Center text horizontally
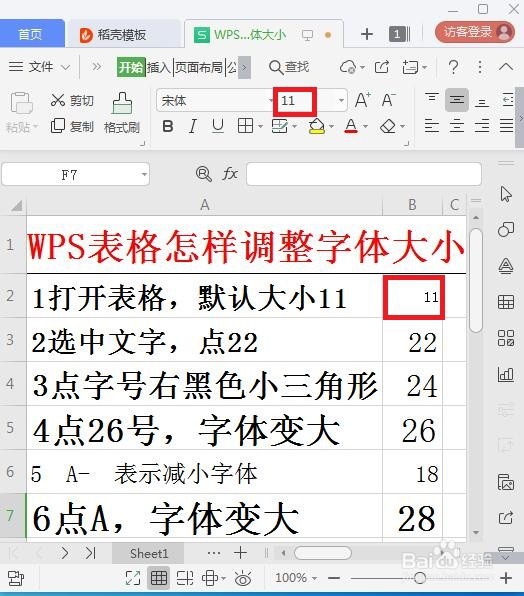 [457, 126]
